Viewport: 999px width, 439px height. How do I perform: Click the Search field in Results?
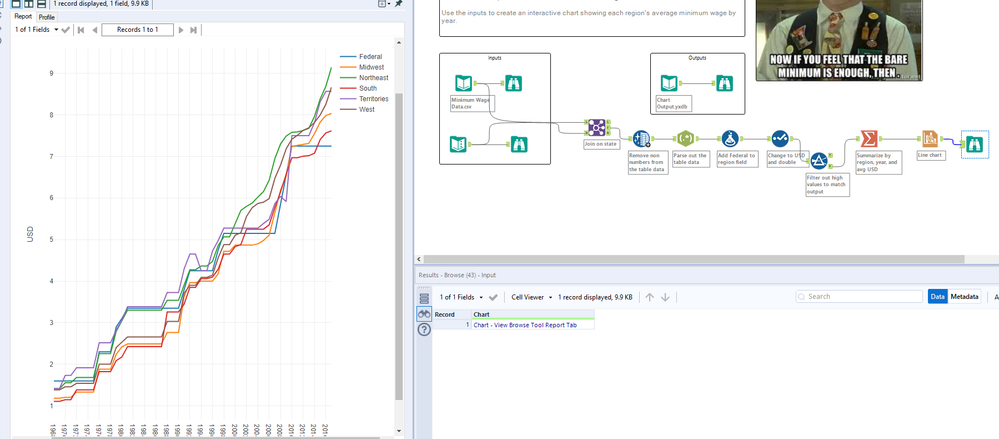[860, 297]
